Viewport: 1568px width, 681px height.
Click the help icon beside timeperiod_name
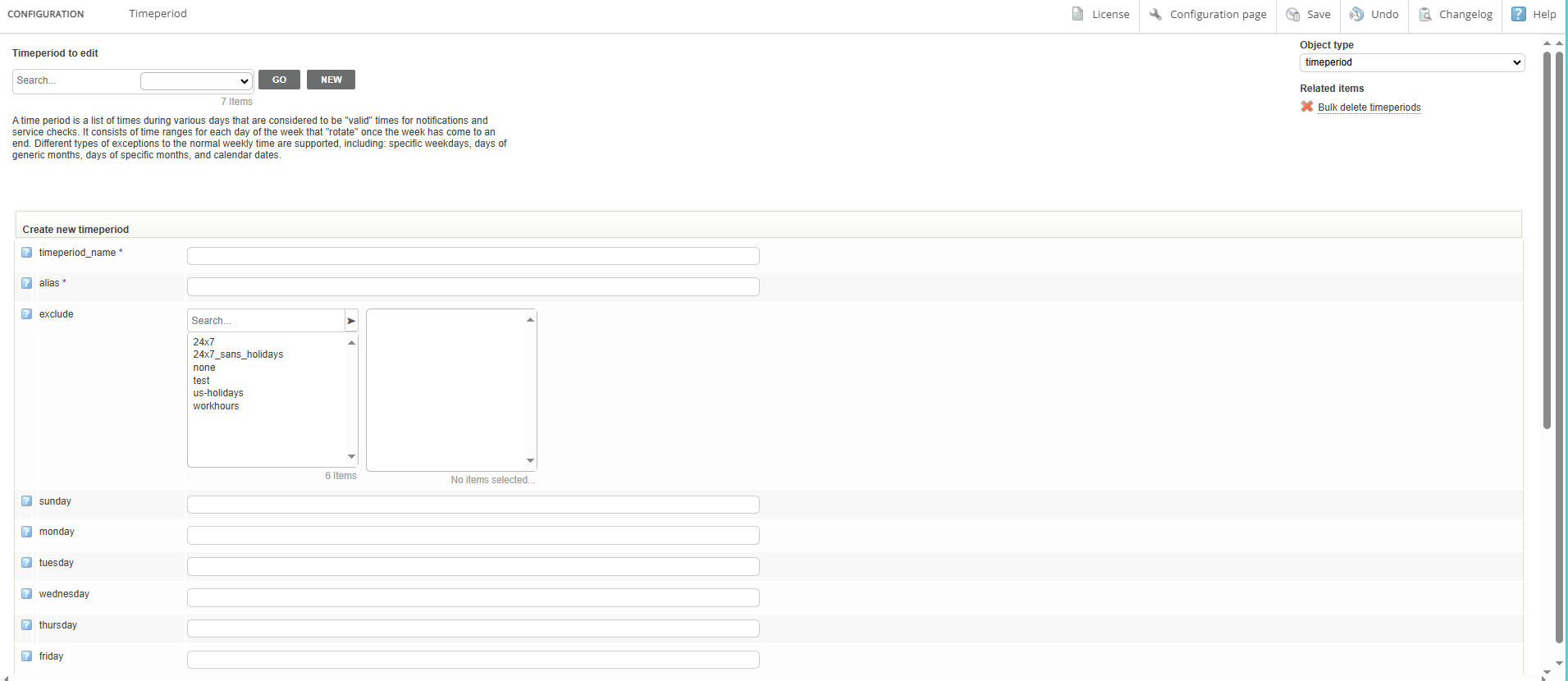click(26, 253)
